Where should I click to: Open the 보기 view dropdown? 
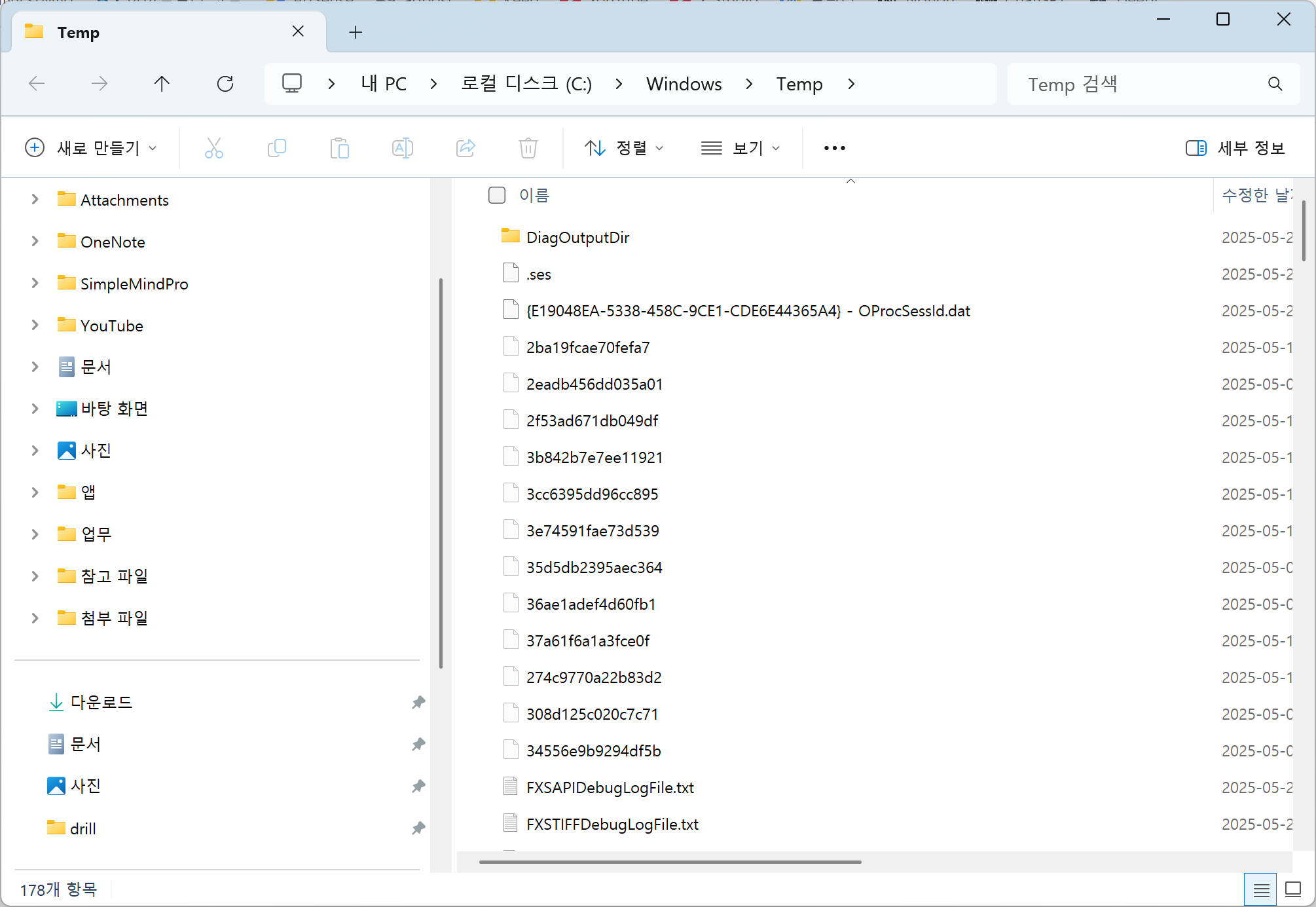click(x=741, y=148)
